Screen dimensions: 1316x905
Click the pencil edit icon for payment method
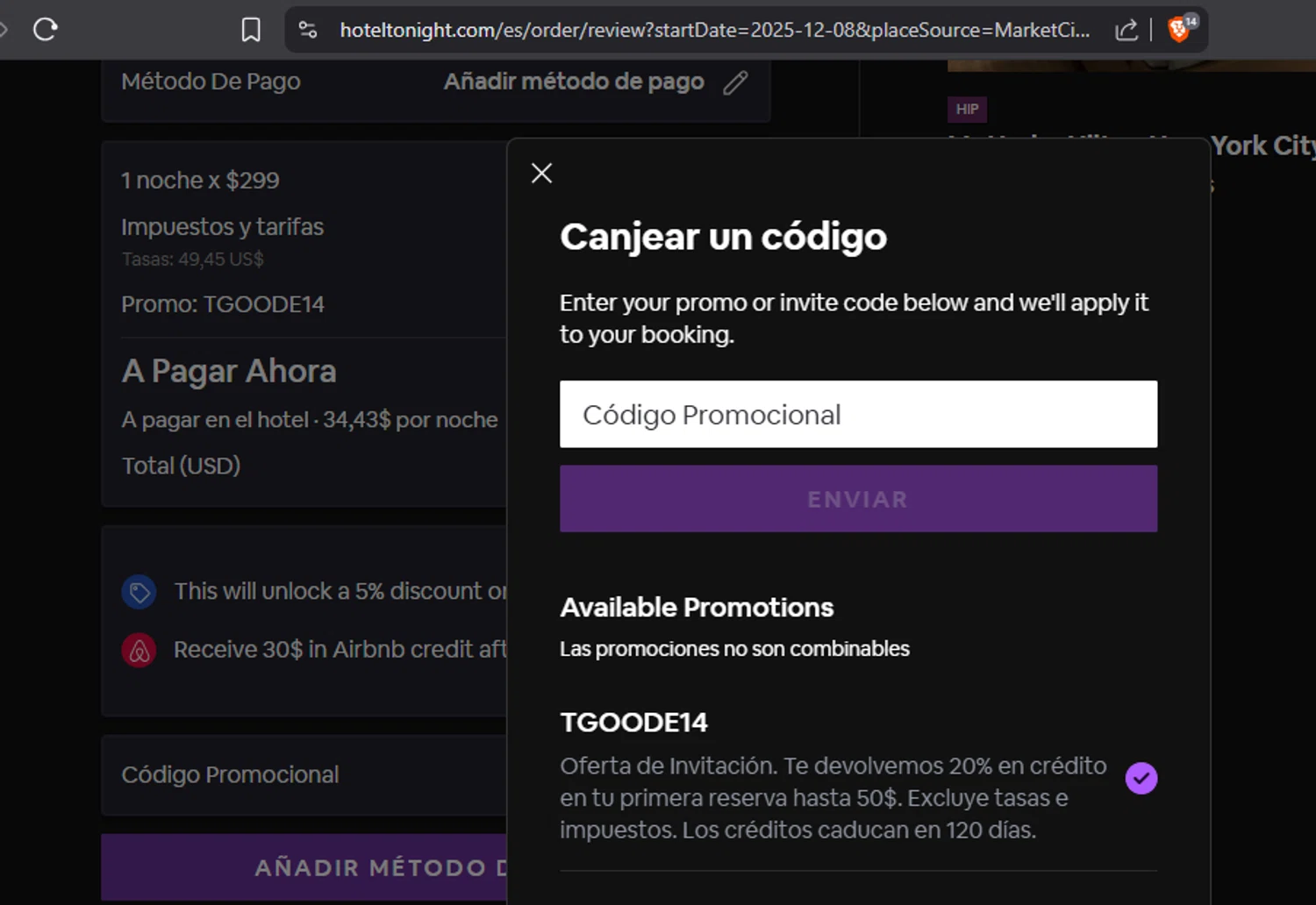735,82
